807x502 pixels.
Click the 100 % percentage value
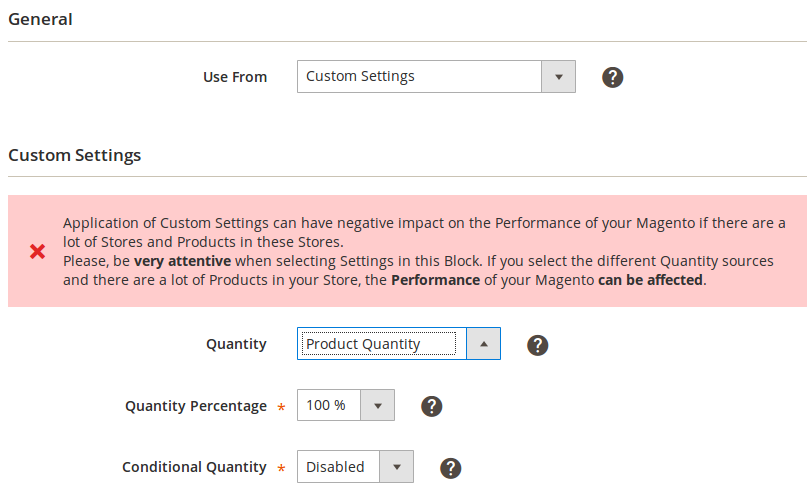click(x=328, y=406)
